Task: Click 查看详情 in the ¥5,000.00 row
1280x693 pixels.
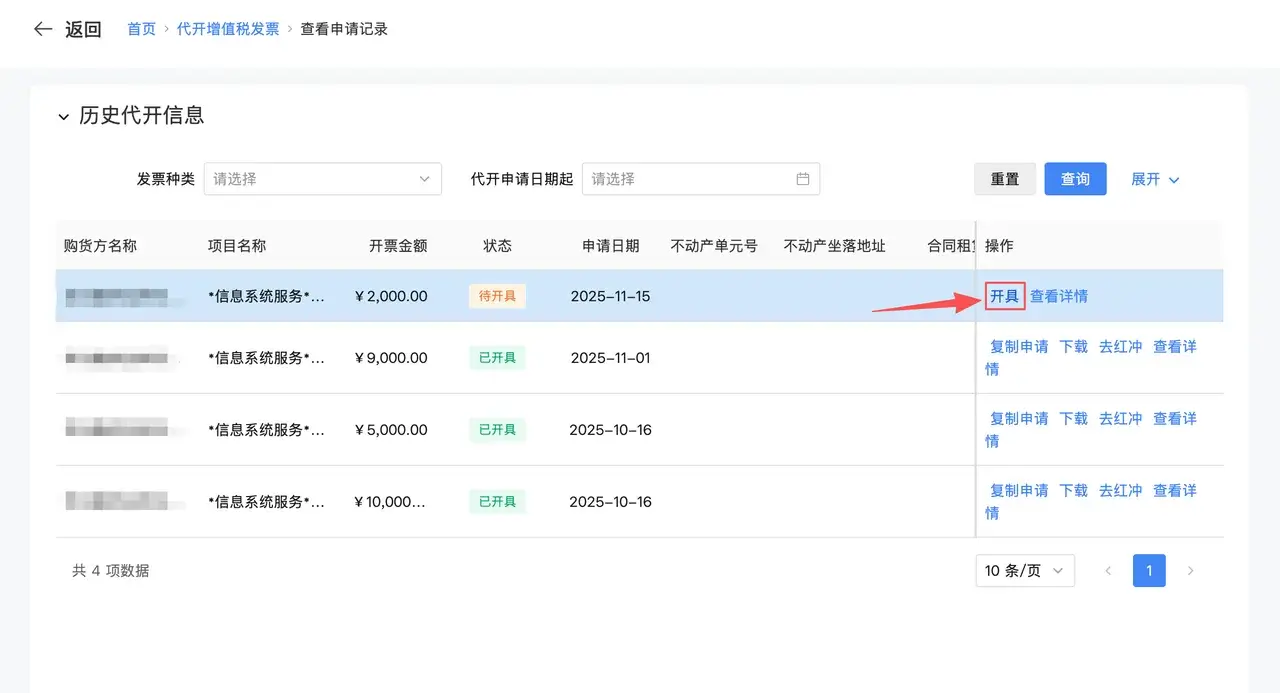Action: (1175, 419)
